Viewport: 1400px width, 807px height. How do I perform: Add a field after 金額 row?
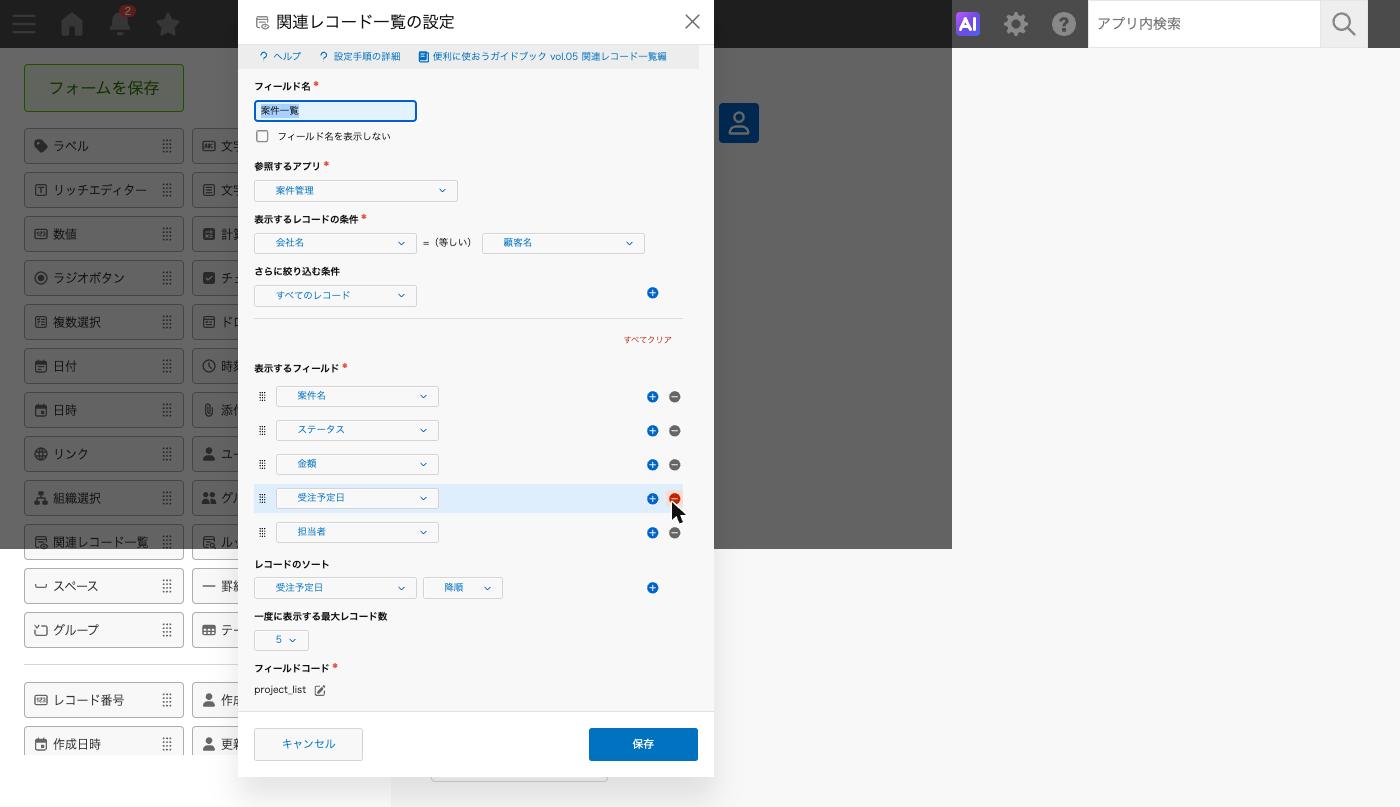(652, 465)
